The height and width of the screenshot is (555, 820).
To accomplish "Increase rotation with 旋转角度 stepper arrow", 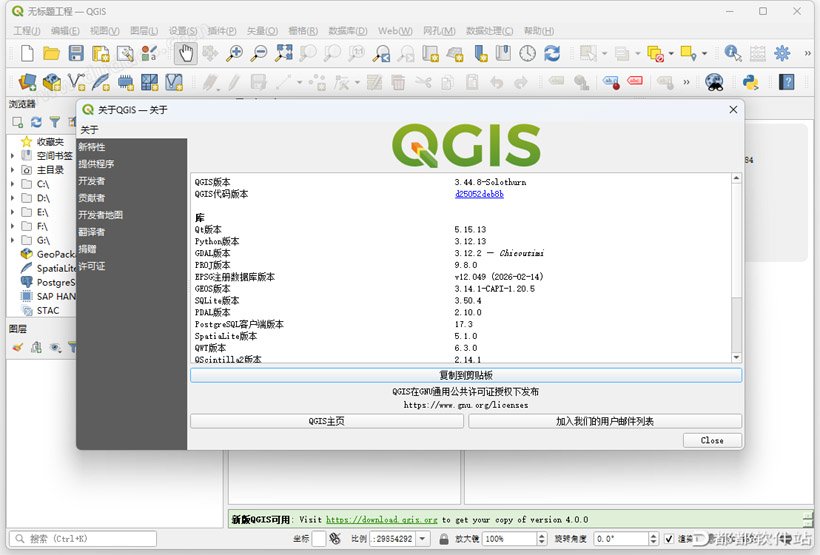I will pyautogui.click(x=653, y=535).
